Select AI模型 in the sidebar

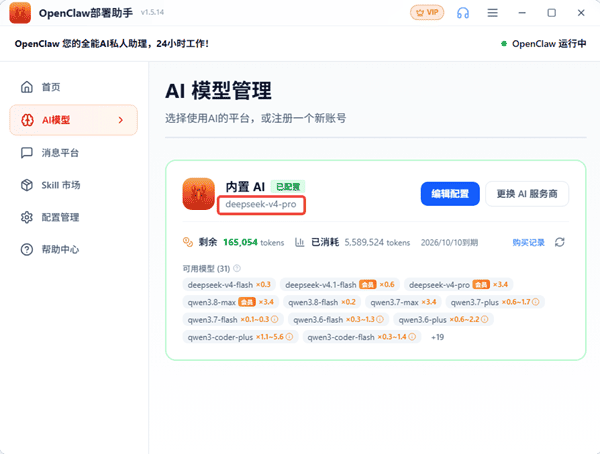pos(73,120)
